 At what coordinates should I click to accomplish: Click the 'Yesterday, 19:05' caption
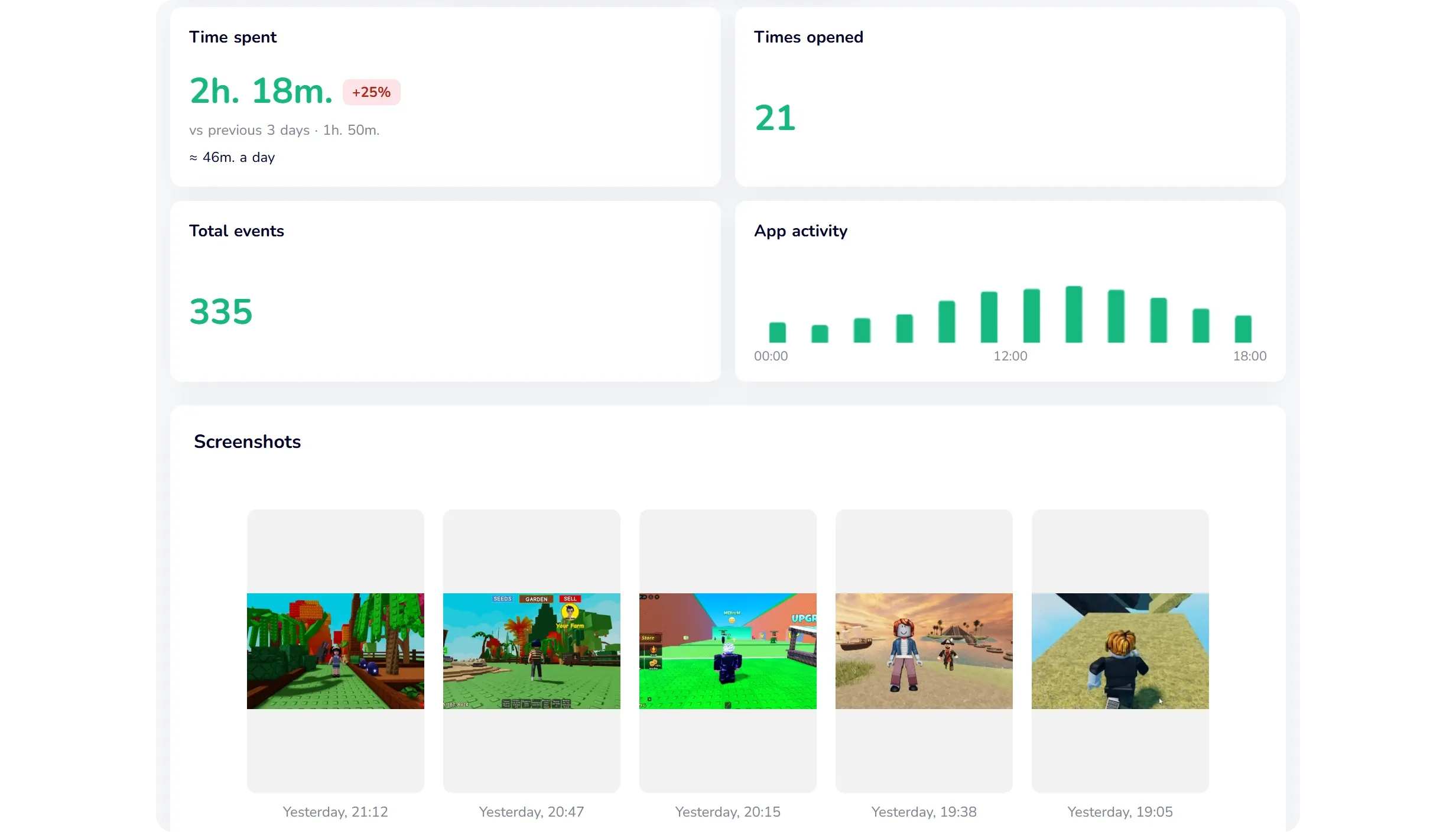1120,812
